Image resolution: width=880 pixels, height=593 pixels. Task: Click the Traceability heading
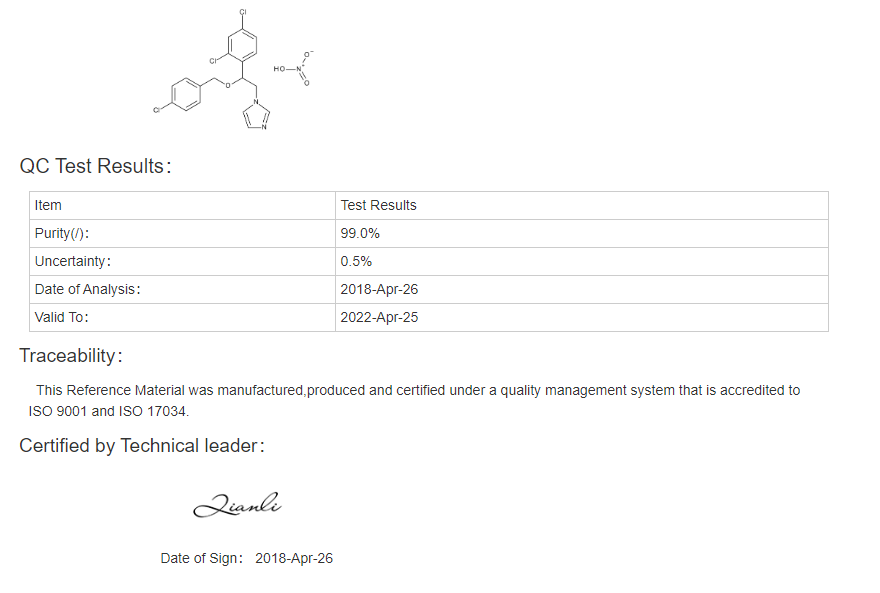pyautogui.click(x=71, y=356)
